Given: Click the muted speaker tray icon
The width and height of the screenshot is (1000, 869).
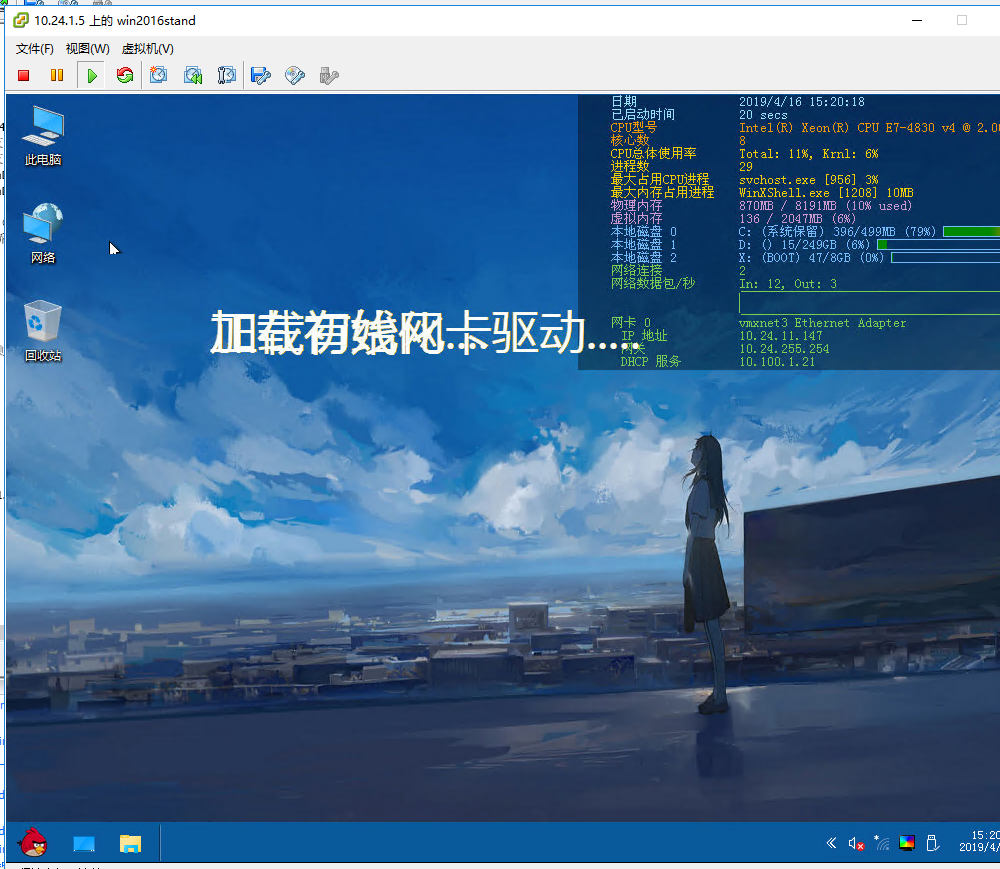Looking at the screenshot, I should click(x=856, y=843).
